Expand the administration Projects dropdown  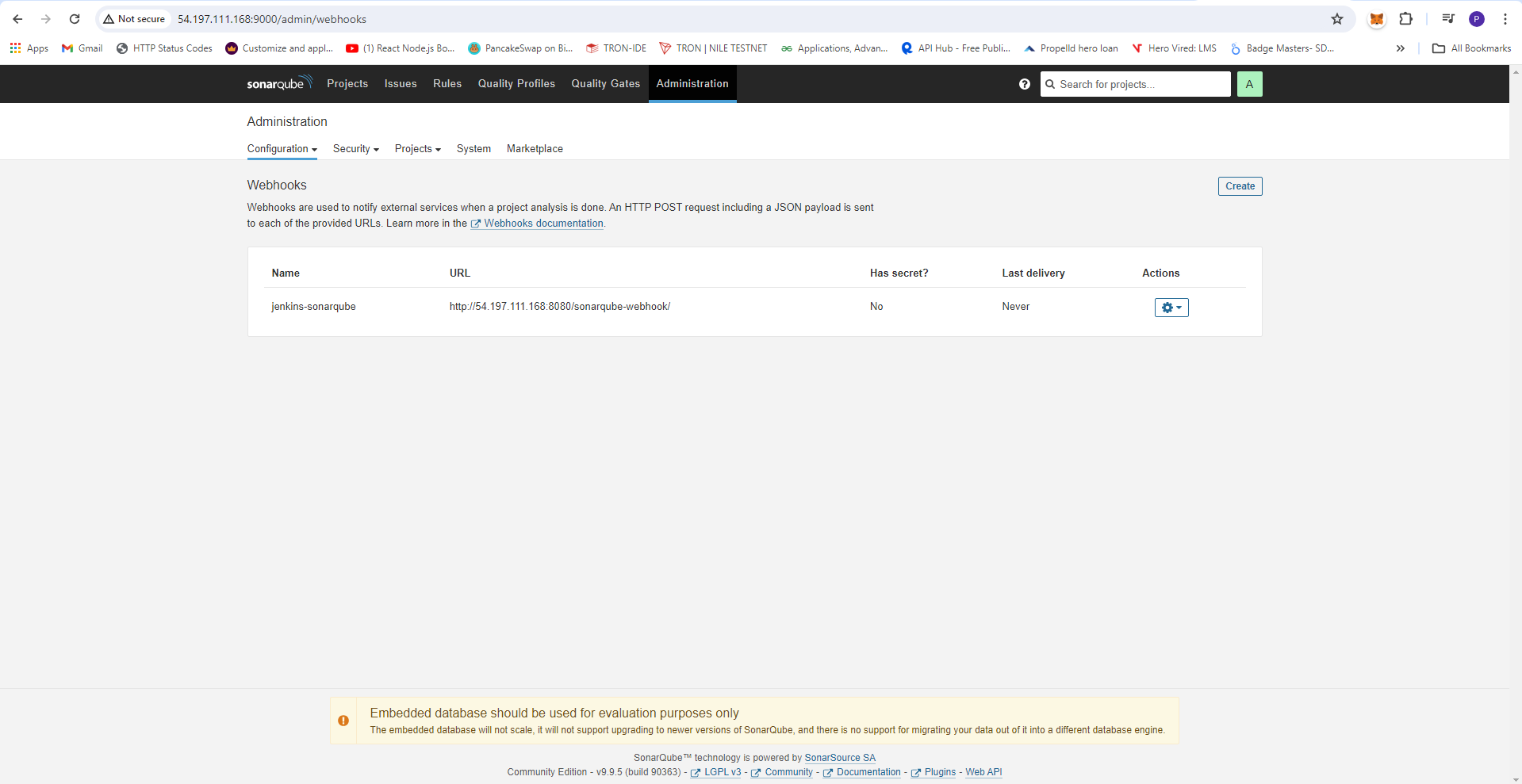click(418, 148)
